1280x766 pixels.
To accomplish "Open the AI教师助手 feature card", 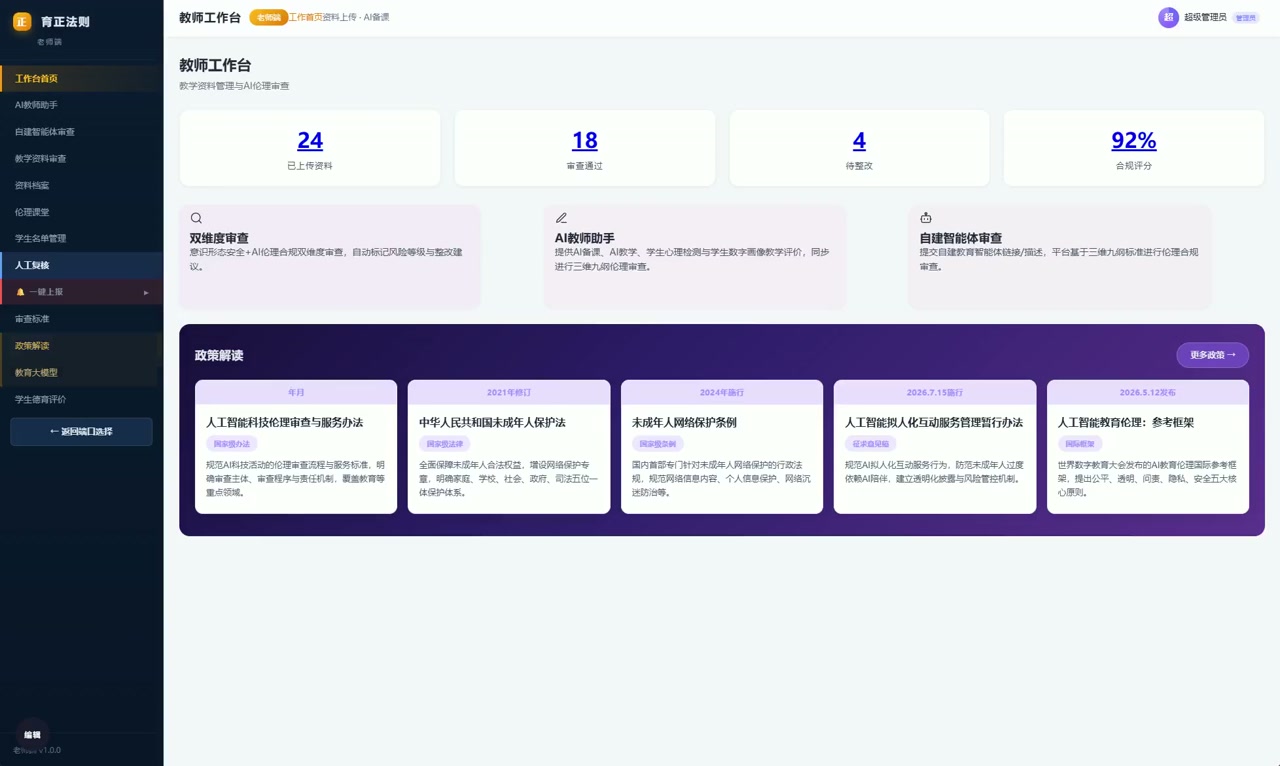I will (x=695, y=257).
